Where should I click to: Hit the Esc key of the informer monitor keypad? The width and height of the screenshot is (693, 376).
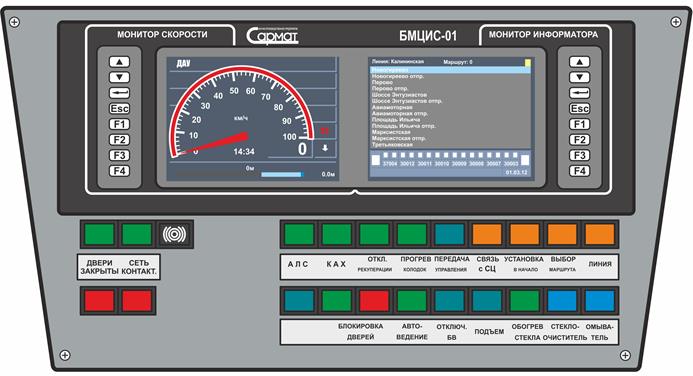coord(579,109)
